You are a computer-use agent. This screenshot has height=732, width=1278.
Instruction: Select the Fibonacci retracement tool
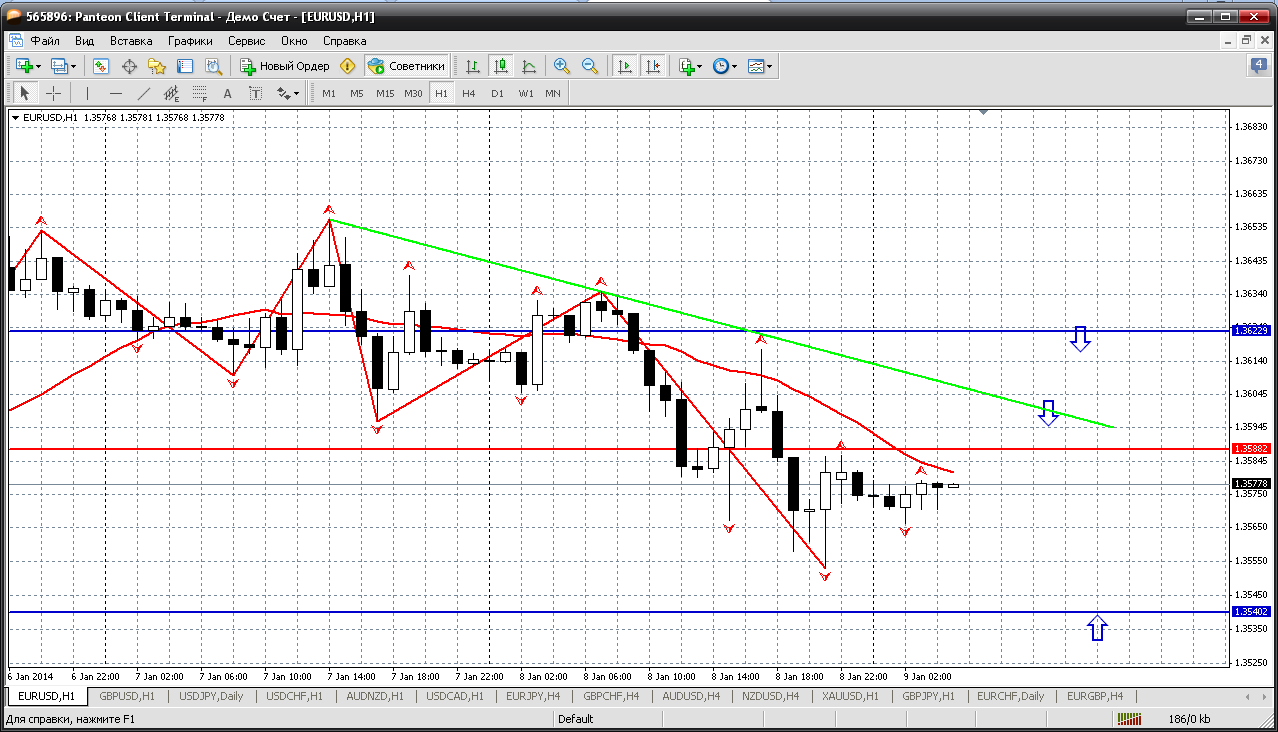[x=199, y=93]
